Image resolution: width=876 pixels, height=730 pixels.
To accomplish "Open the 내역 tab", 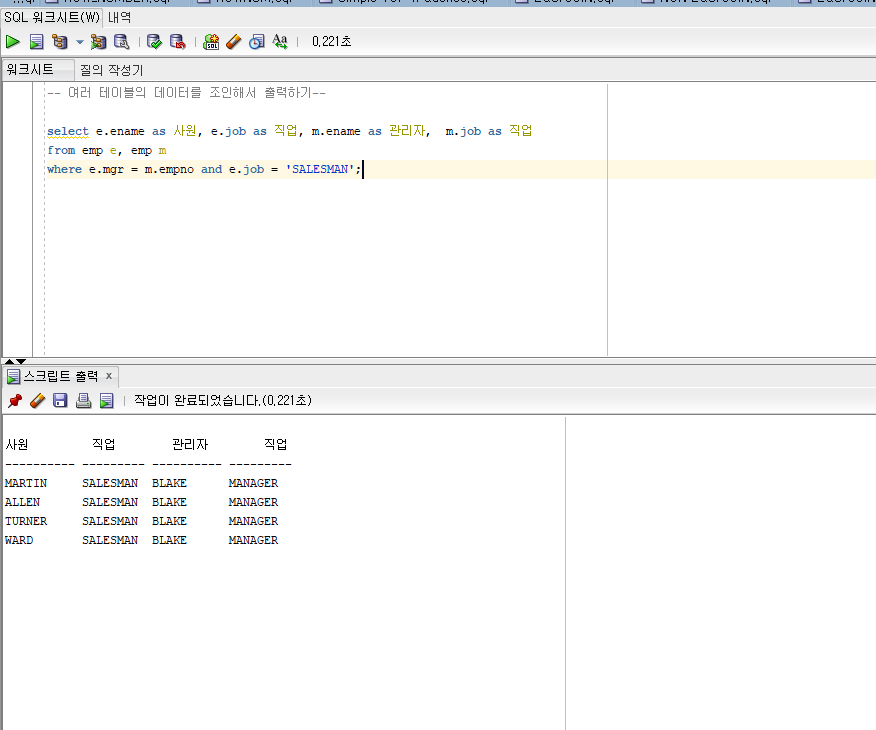I will (119, 17).
